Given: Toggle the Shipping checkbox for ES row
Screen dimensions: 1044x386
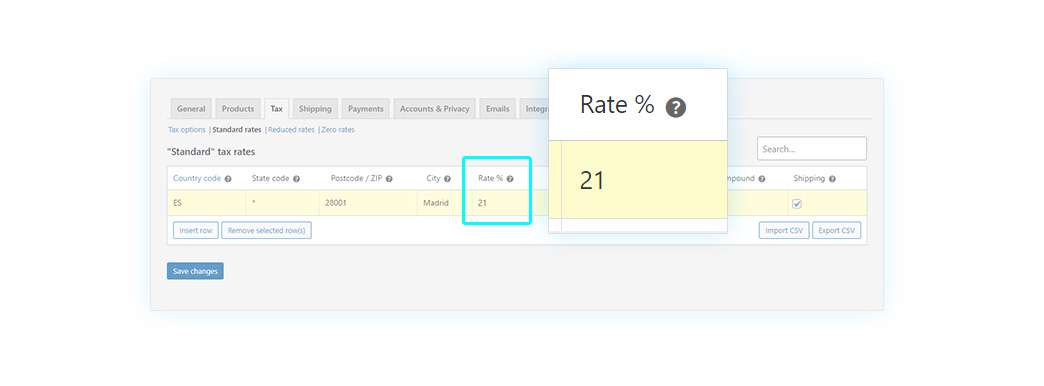Looking at the screenshot, I should coord(797,204).
